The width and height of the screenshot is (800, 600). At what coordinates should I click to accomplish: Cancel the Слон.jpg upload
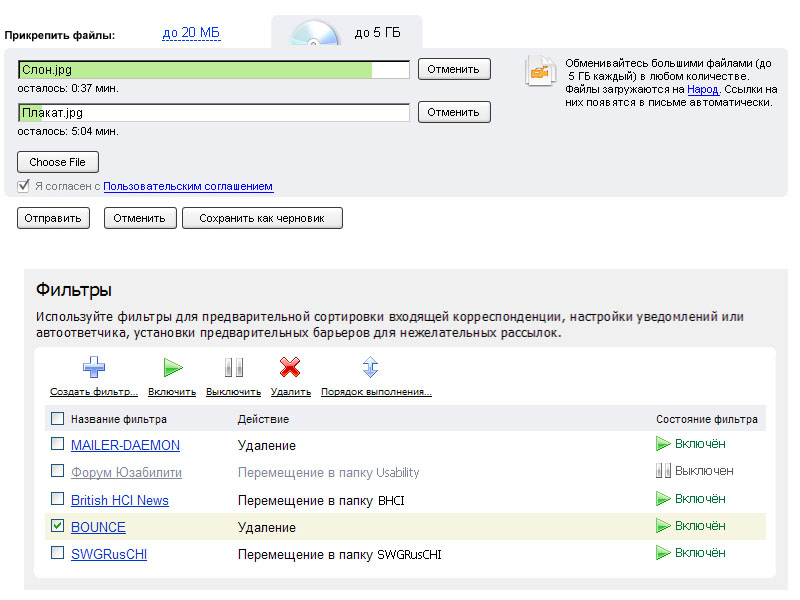(454, 69)
